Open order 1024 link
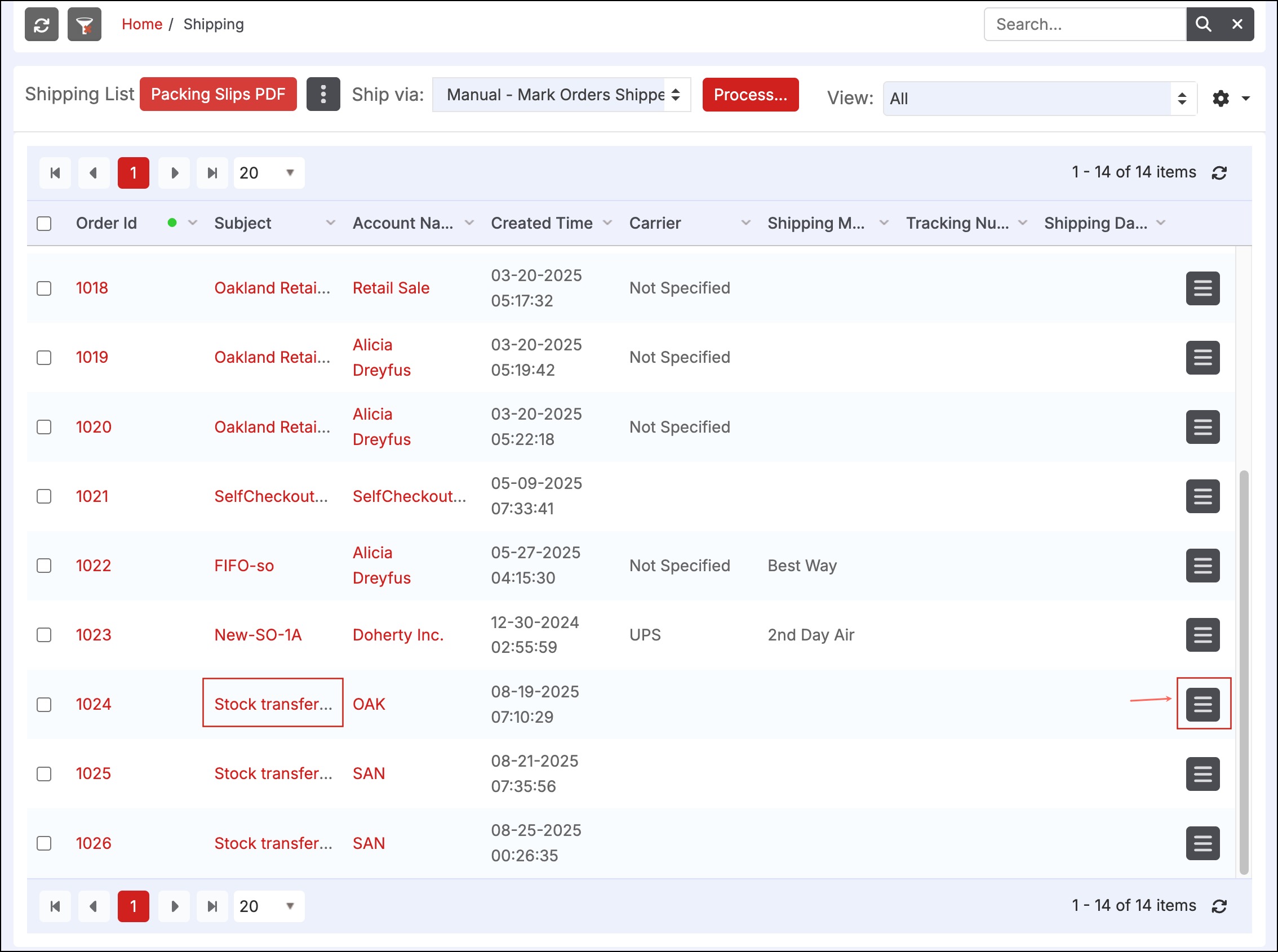 94,704
